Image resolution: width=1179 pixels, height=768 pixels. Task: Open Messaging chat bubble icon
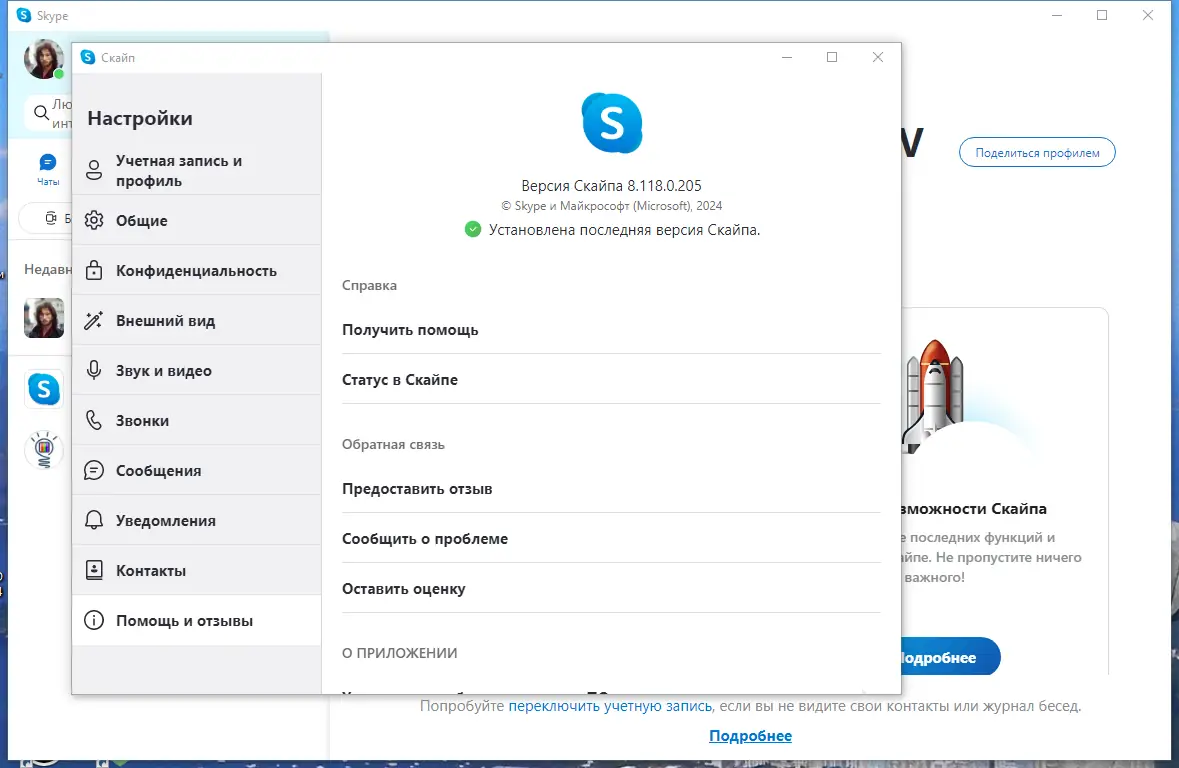click(x=94, y=470)
